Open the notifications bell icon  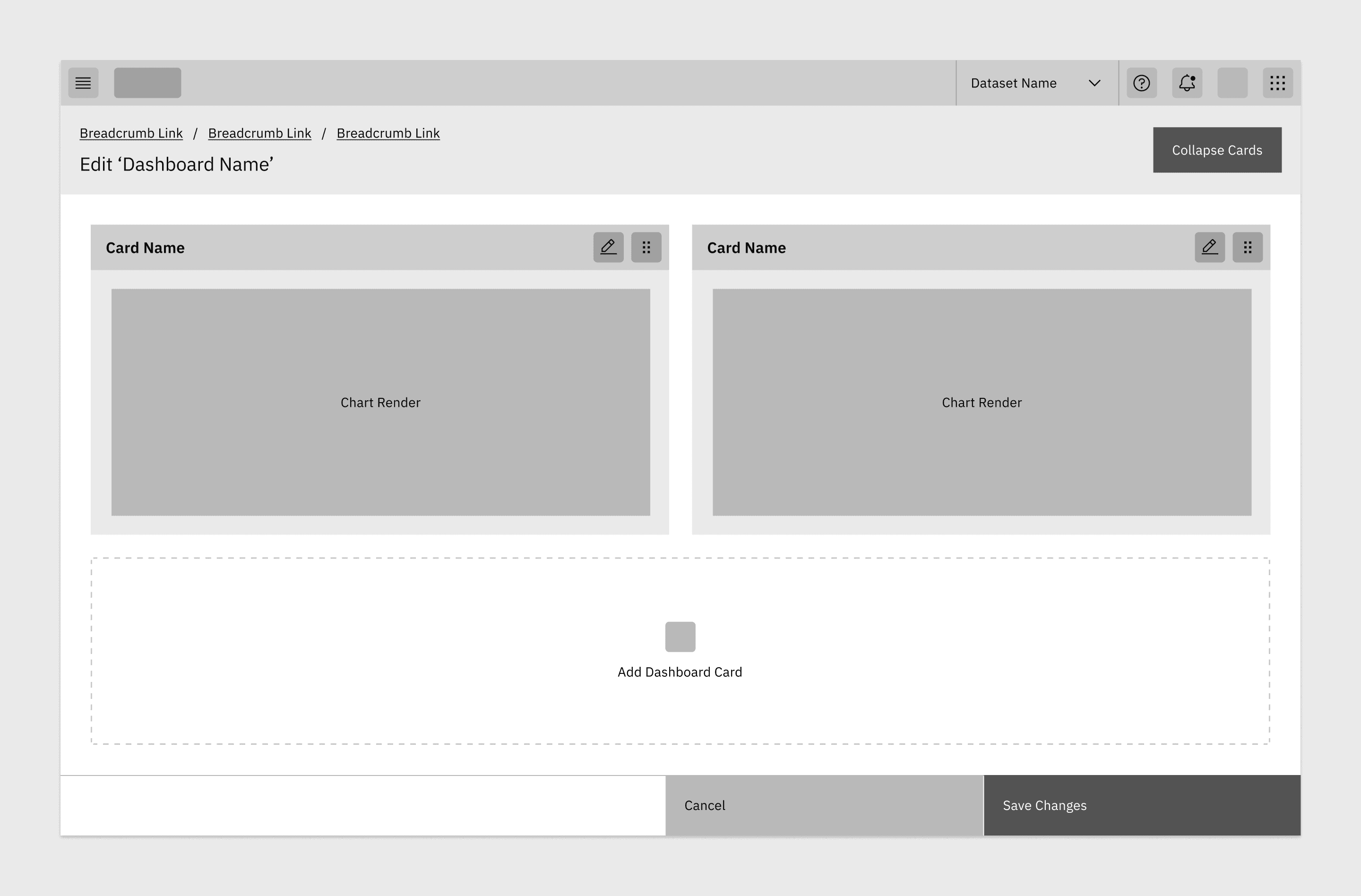coord(1187,83)
